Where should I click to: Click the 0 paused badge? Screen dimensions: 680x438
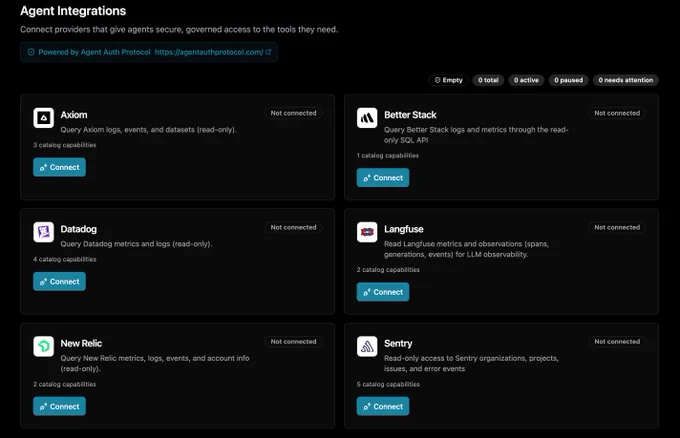click(569, 80)
